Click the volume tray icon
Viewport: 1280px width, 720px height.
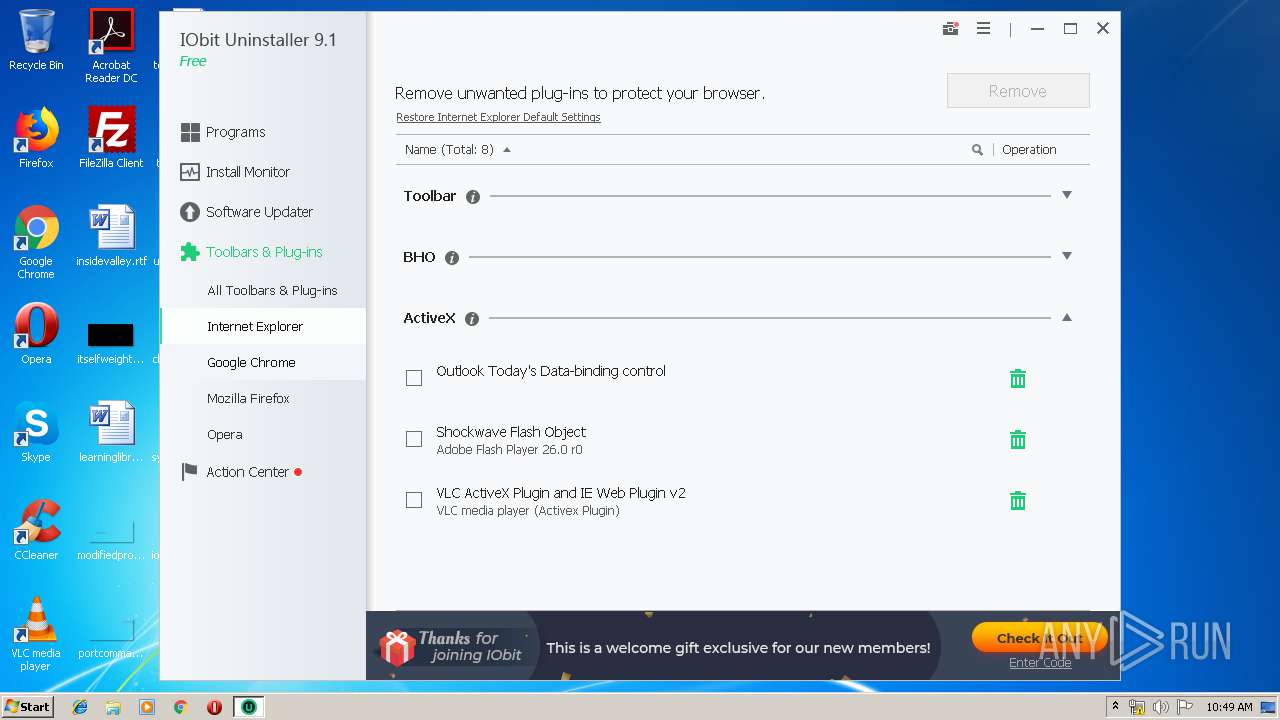pos(1161,707)
